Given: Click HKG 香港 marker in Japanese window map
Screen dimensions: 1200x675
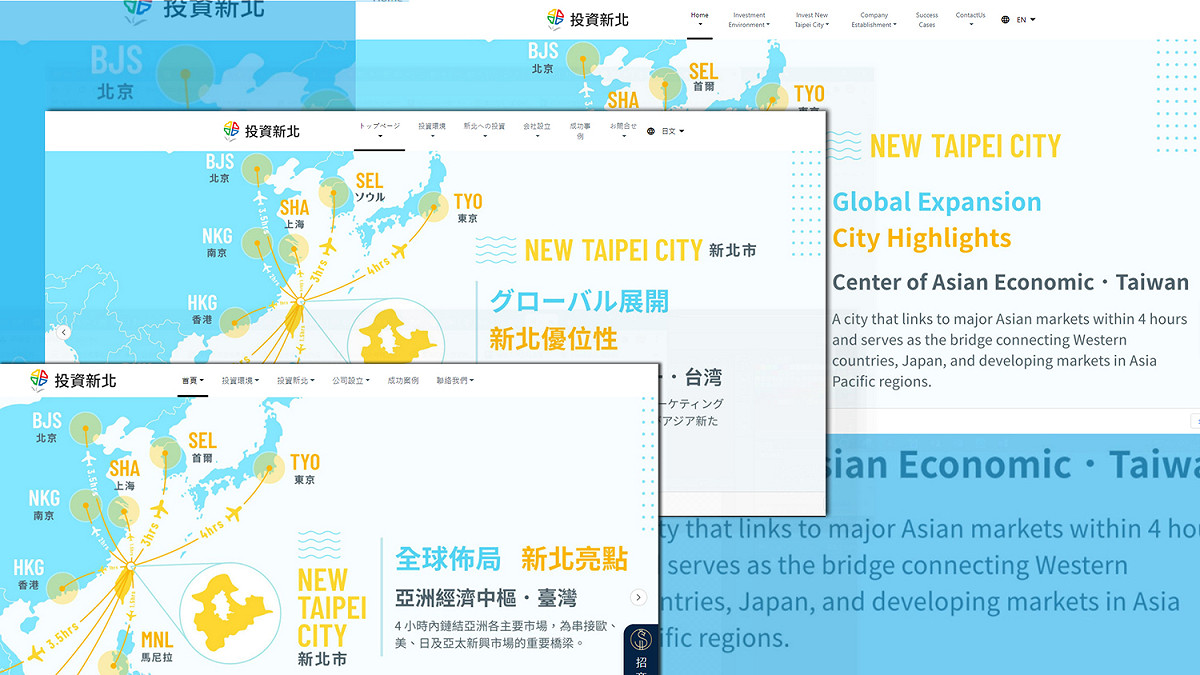Looking at the screenshot, I should (234, 323).
